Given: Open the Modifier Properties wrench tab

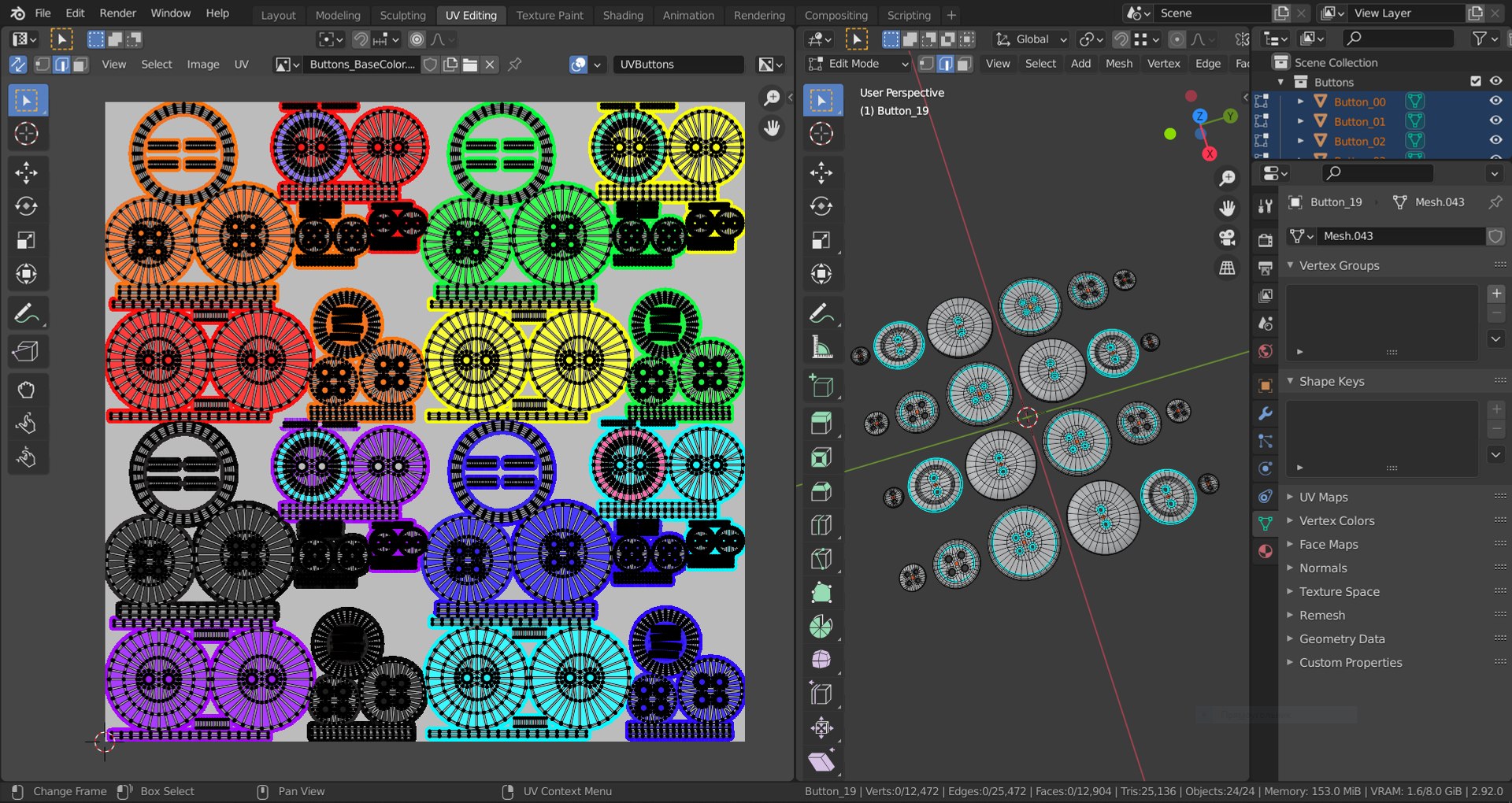Looking at the screenshot, I should point(1265,413).
